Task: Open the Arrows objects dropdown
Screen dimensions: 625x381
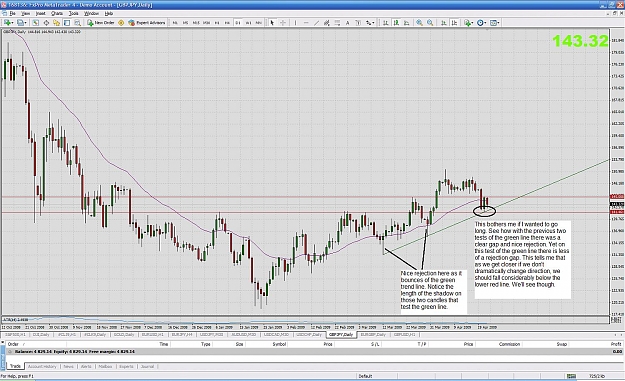Action: 370,23
